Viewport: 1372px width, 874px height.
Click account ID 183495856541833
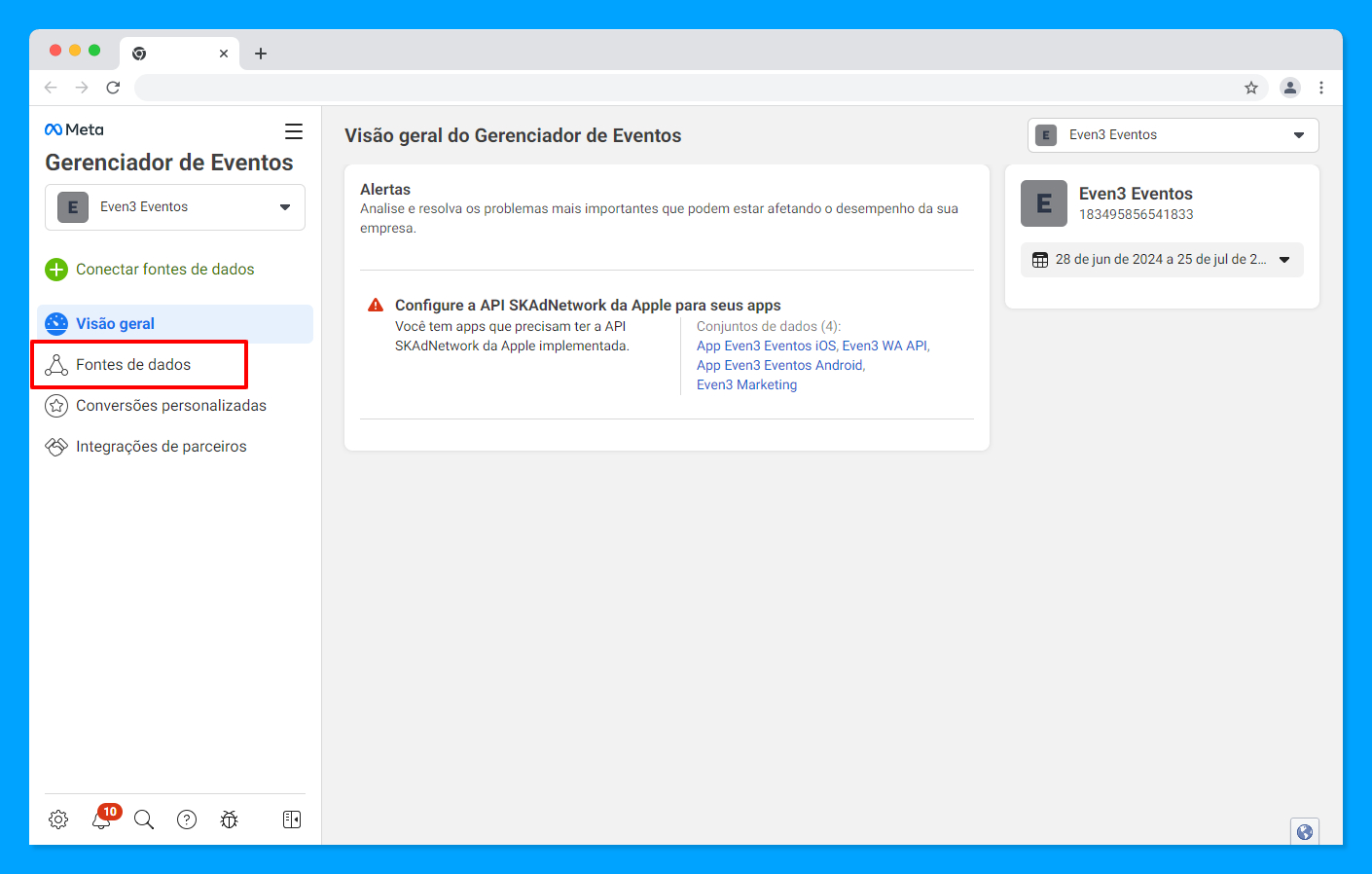coord(1136,214)
